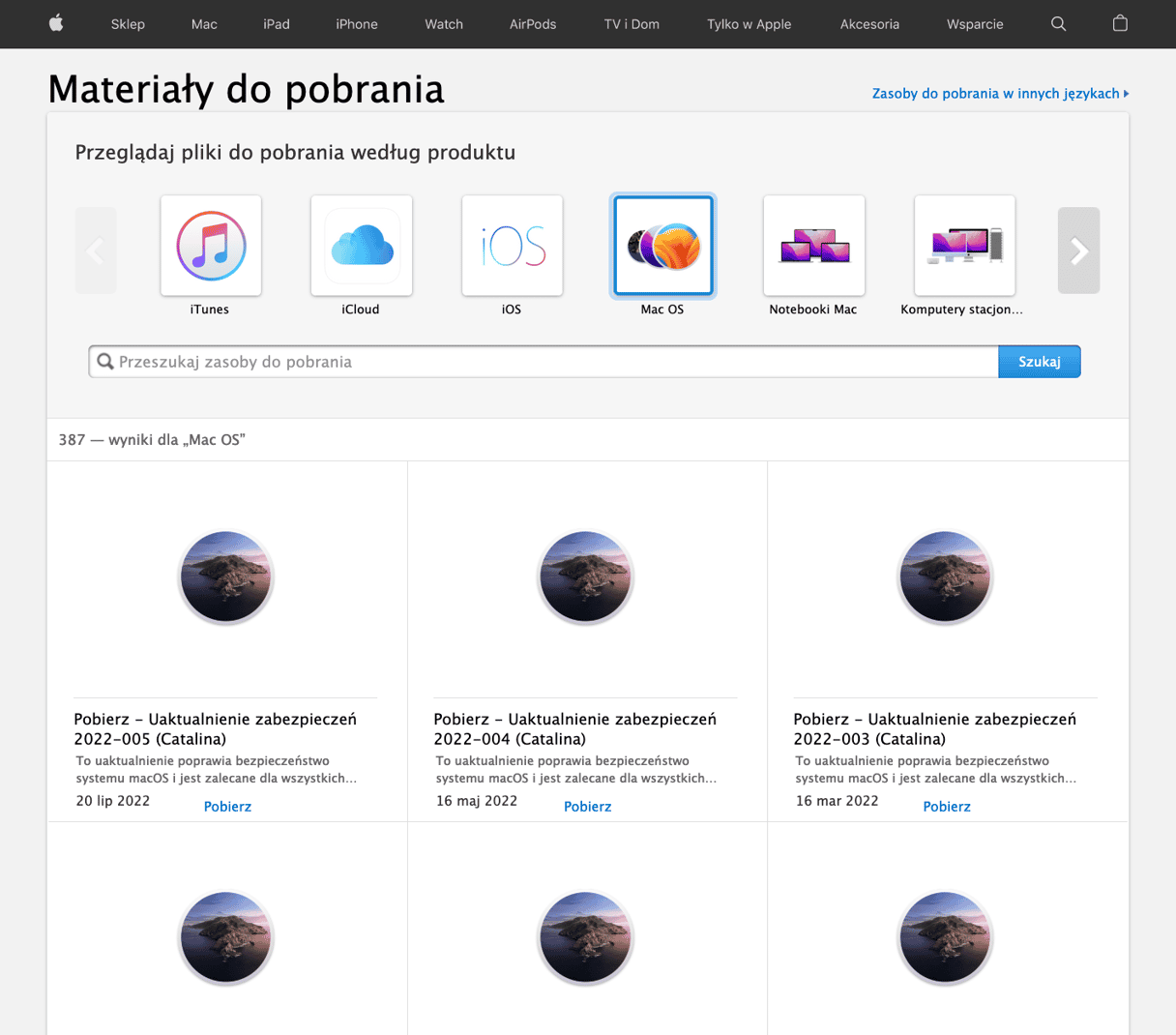
Task: Show more products with the right carousel arrow
Action: (1078, 251)
